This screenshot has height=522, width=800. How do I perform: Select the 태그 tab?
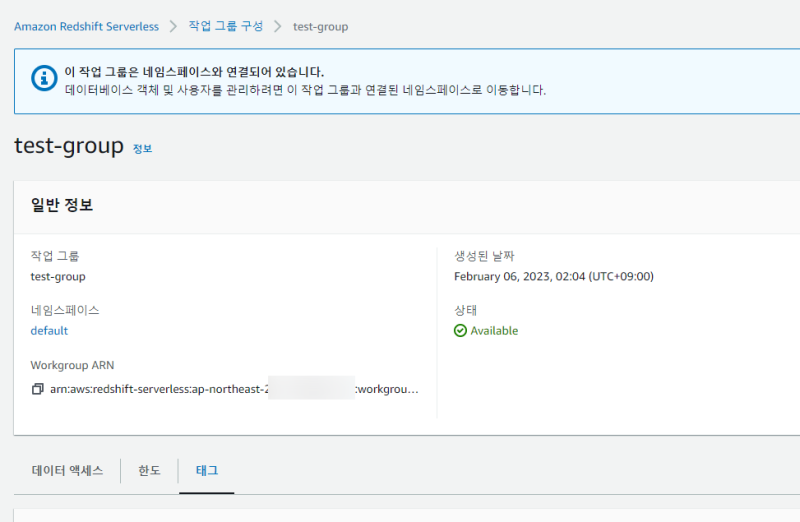tap(207, 471)
